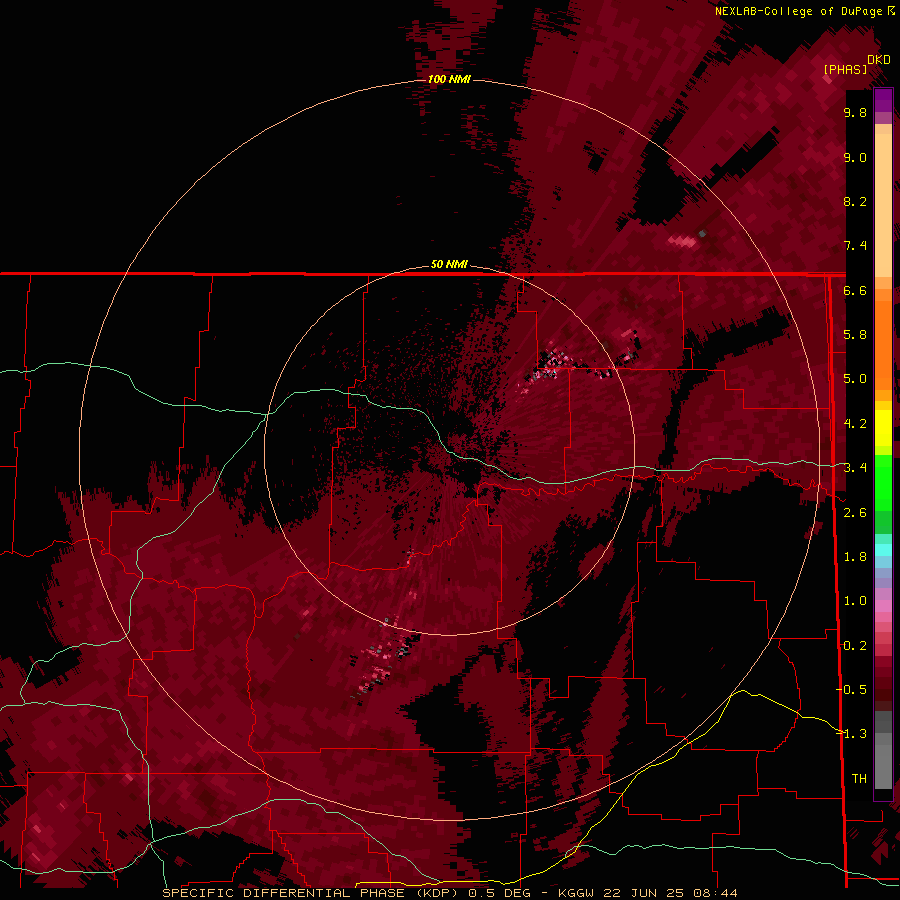Click the 9.8 value on the scale
Screen dimensions: 900x900
855,112
